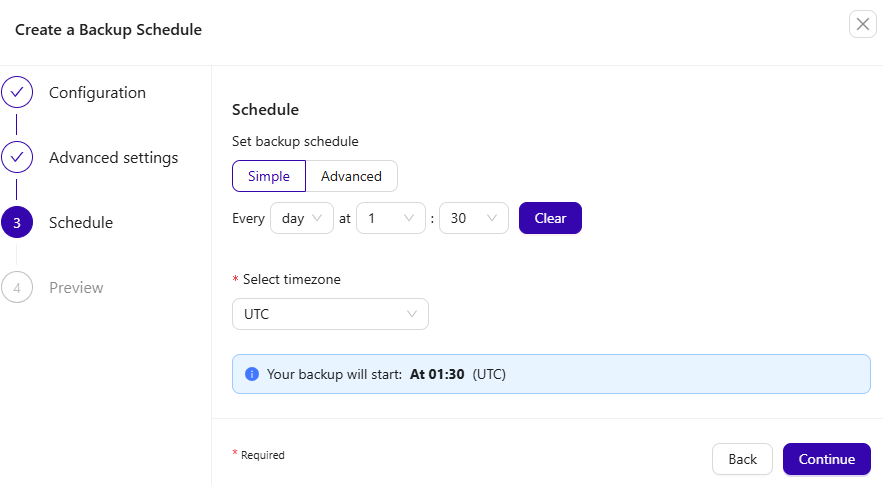Go to the Configuration step label
Image resolution: width=883 pixels, height=485 pixels.
tap(97, 93)
